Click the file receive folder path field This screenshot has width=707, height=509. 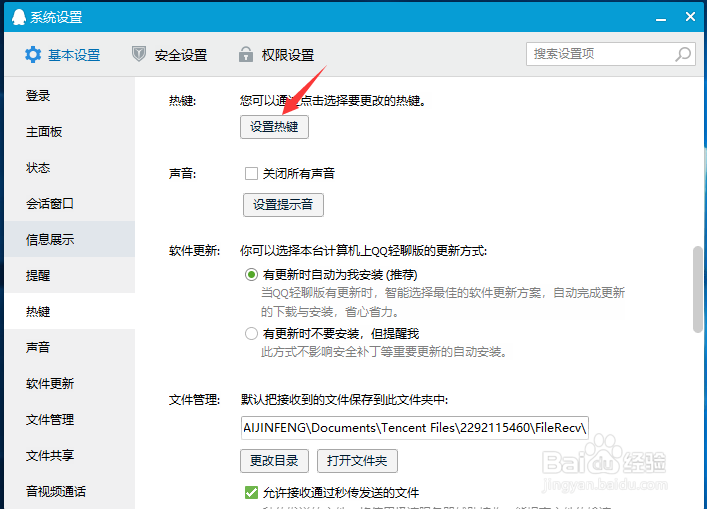click(x=414, y=428)
